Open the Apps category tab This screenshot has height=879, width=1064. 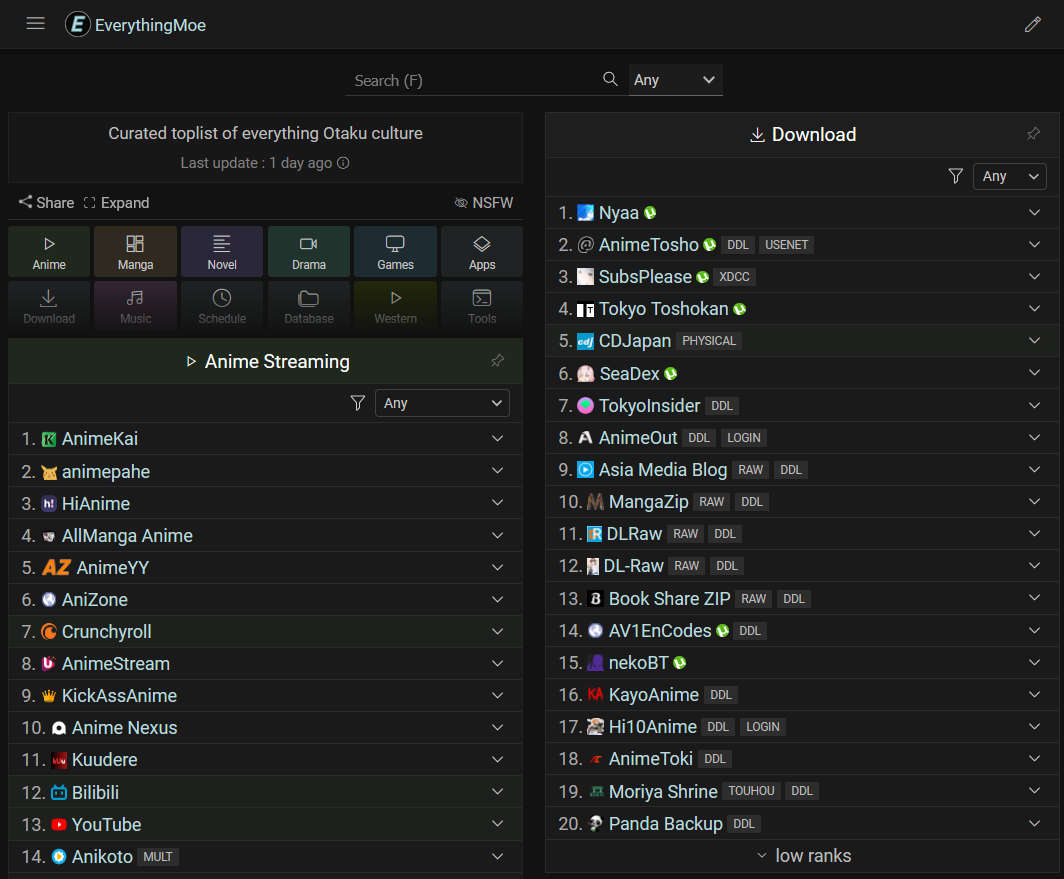click(x=482, y=252)
